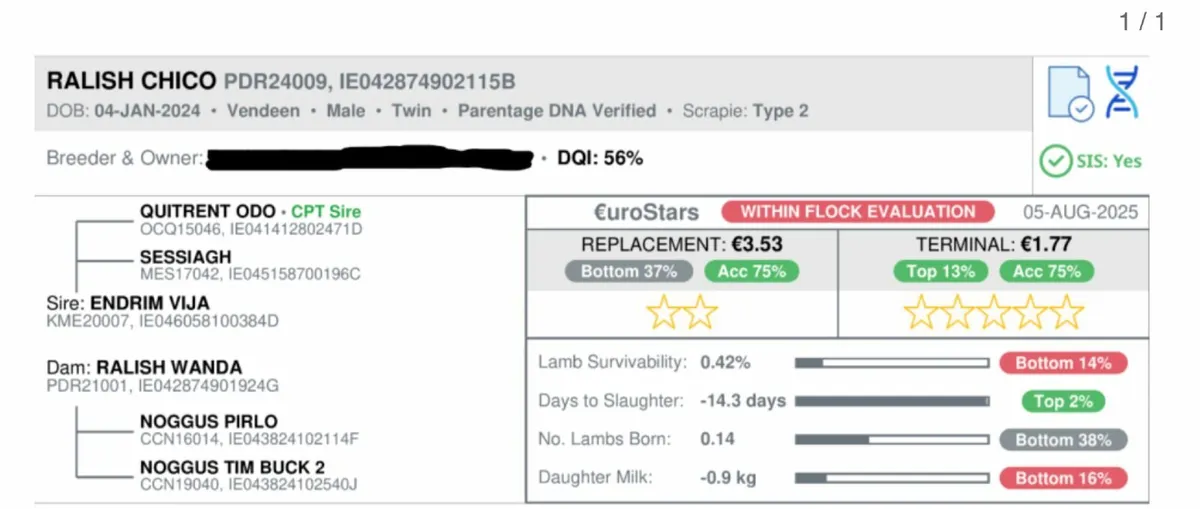Click the Replacement Acc 75% badge
This screenshot has width=1200, height=509.
(752, 271)
